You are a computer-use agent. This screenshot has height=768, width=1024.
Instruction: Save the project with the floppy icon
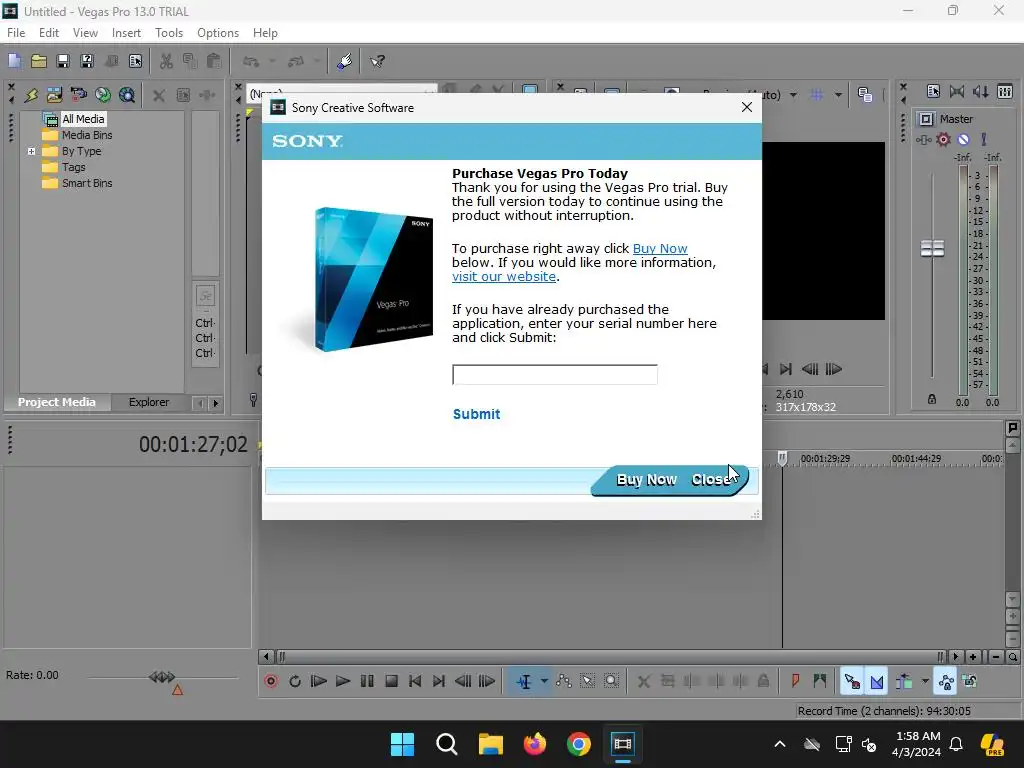pyautogui.click(x=63, y=61)
